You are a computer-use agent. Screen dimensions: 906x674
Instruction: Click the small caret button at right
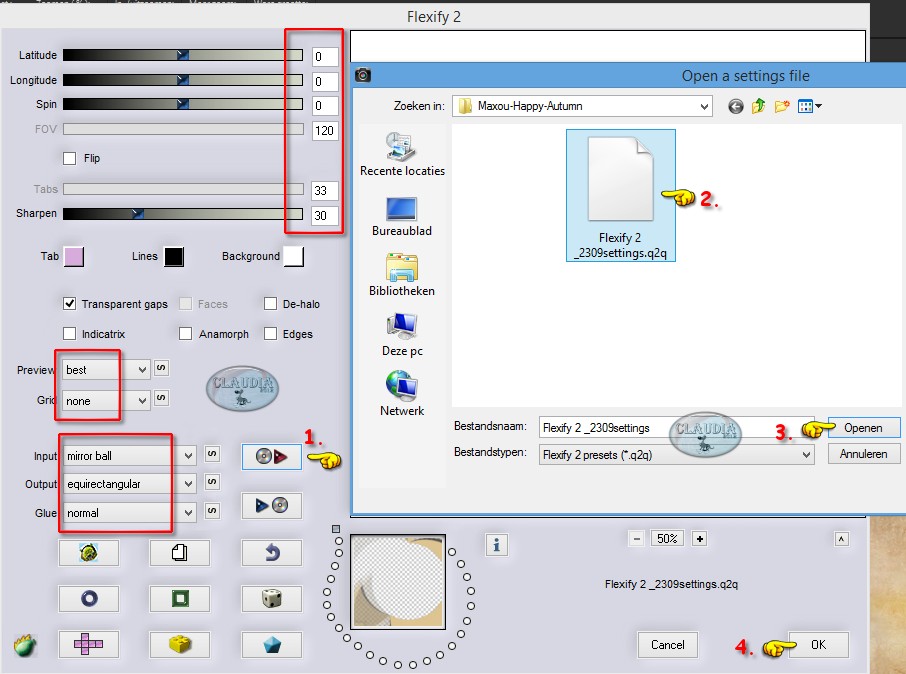point(841,539)
